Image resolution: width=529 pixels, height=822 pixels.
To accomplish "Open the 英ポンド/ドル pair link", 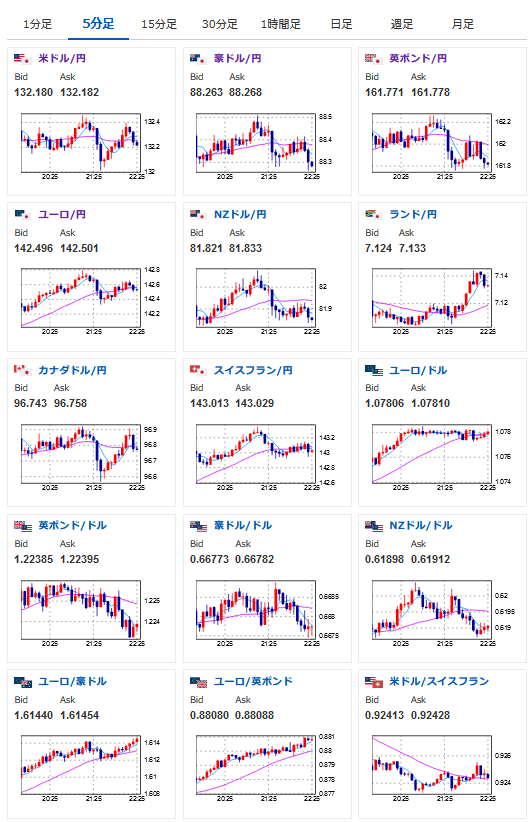I will pyautogui.click(x=72, y=525).
